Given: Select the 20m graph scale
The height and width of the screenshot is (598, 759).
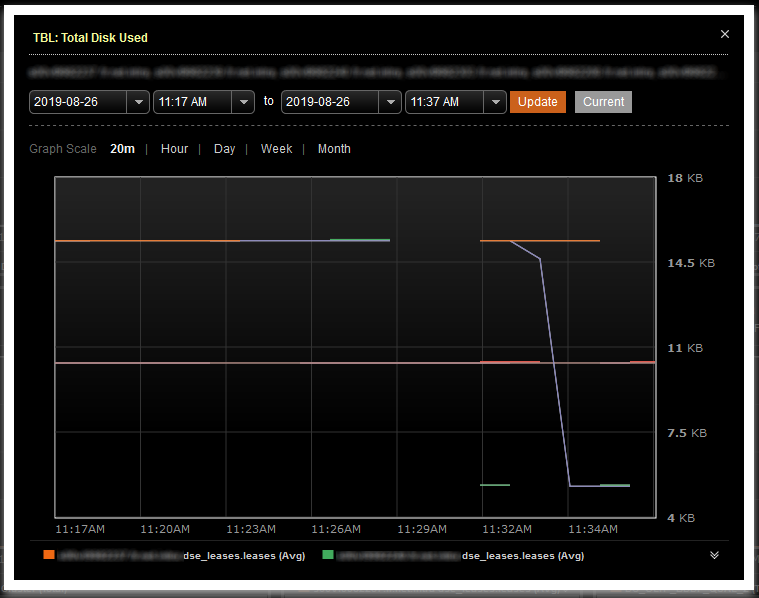Looking at the screenshot, I should pyautogui.click(x=122, y=149).
